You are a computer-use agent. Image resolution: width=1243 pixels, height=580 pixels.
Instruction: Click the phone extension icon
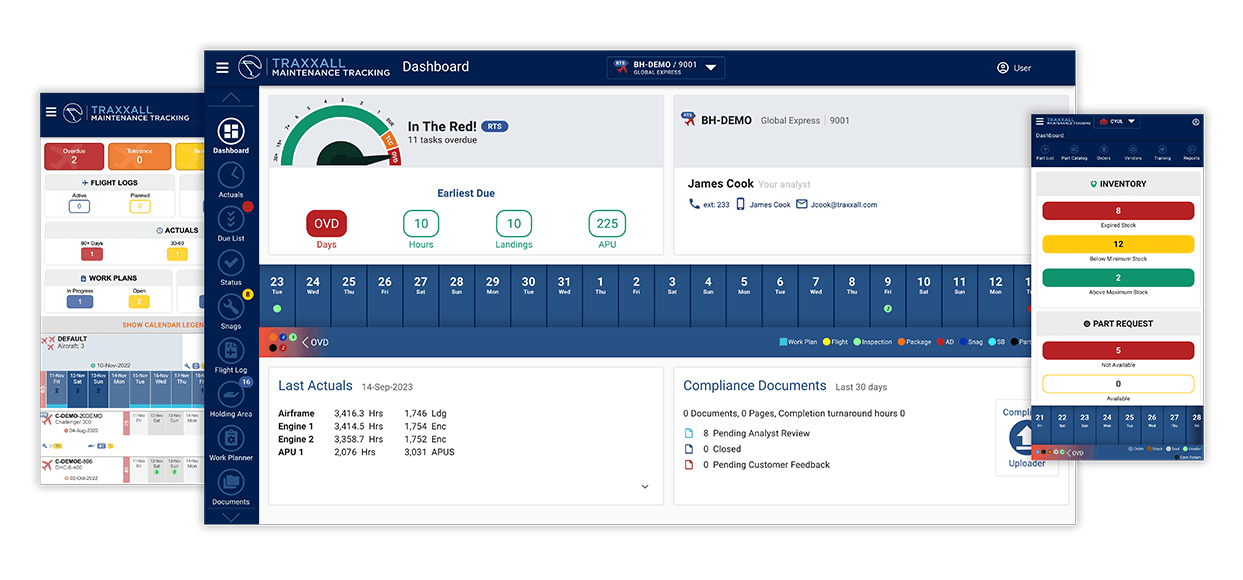[x=695, y=204]
